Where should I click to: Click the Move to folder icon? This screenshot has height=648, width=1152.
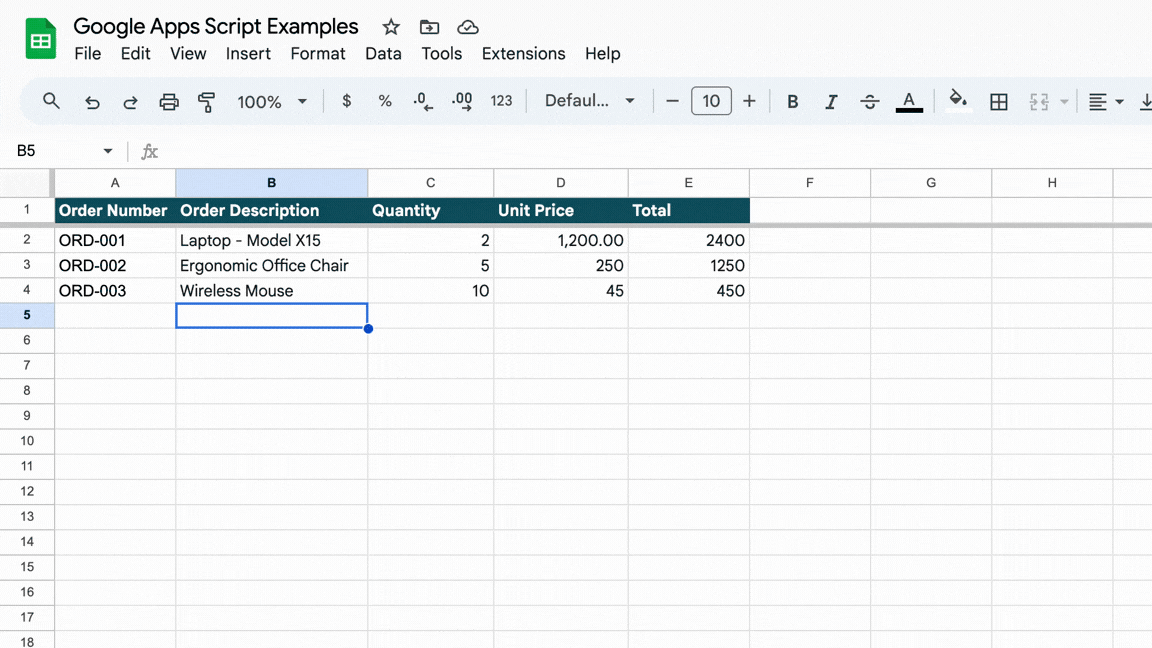point(429,27)
